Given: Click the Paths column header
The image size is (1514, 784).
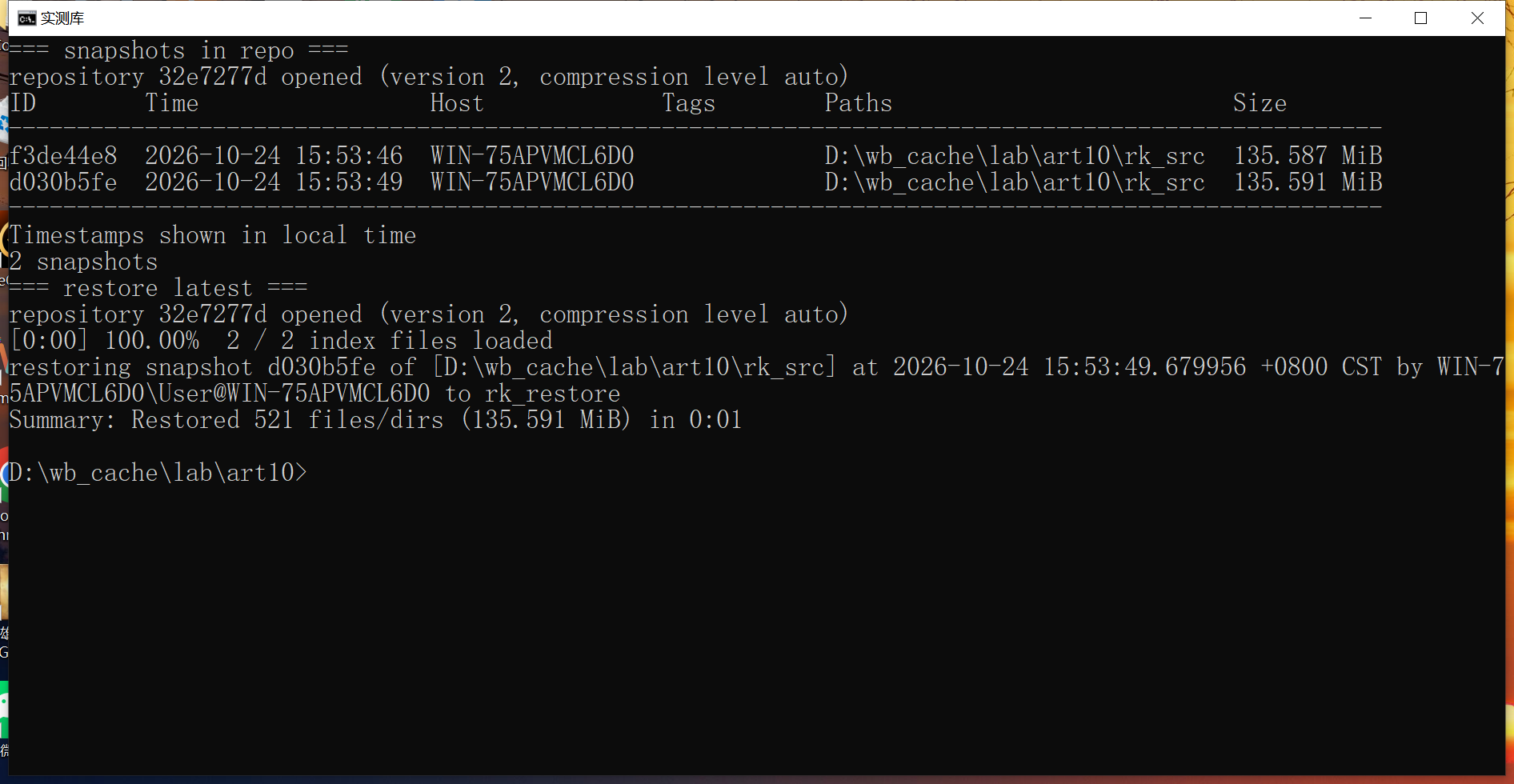Looking at the screenshot, I should coord(858,103).
